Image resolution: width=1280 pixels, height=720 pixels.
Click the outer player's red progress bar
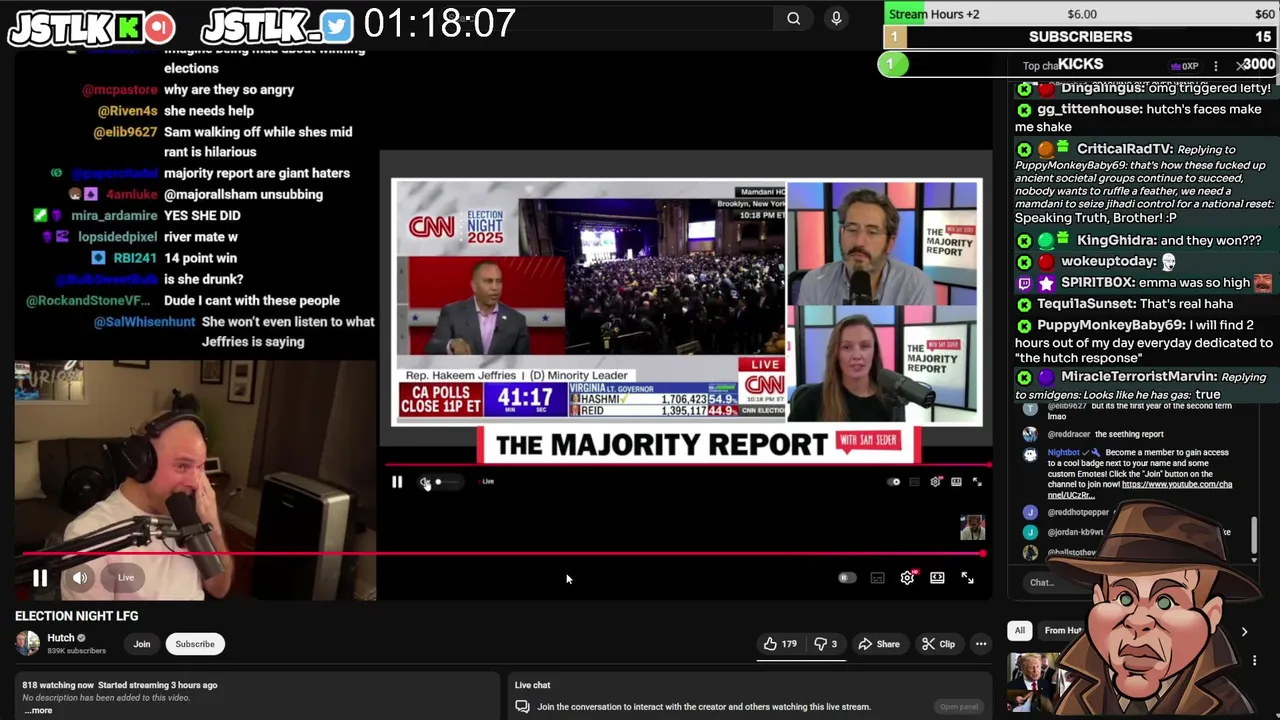pos(500,553)
